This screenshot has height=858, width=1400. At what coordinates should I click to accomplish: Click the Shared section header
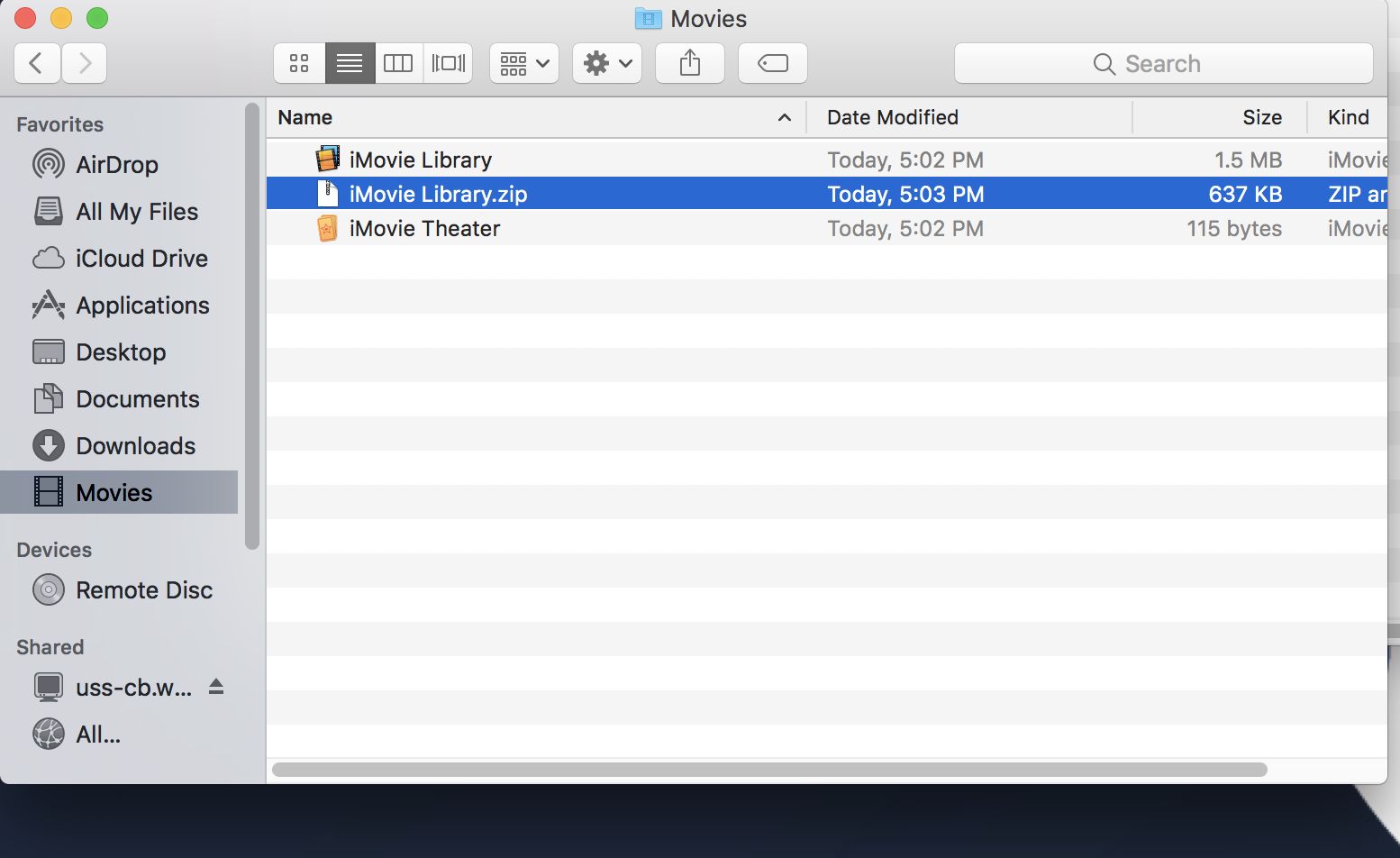point(50,647)
